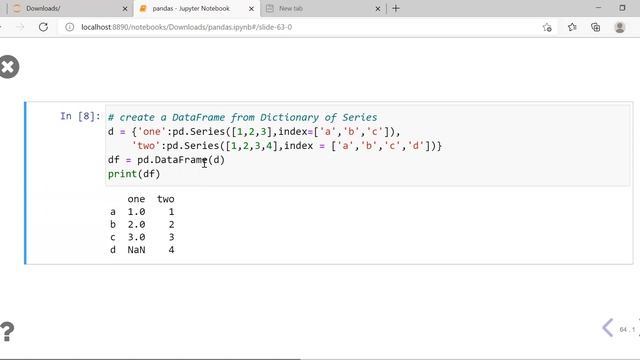Click the 3.0 value in row c

(x=136, y=237)
